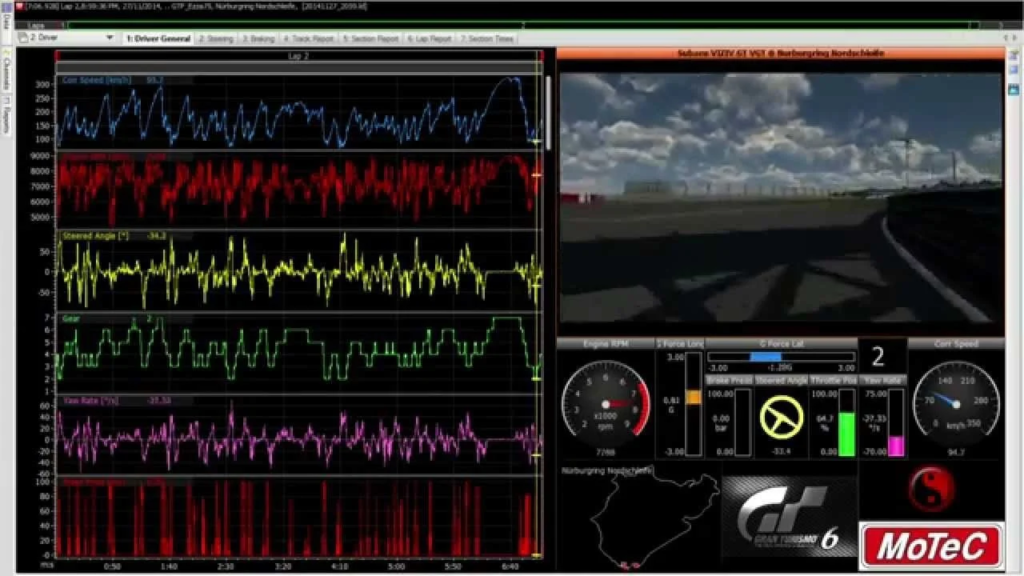Click the Lap 2 header bar

(x=298, y=56)
